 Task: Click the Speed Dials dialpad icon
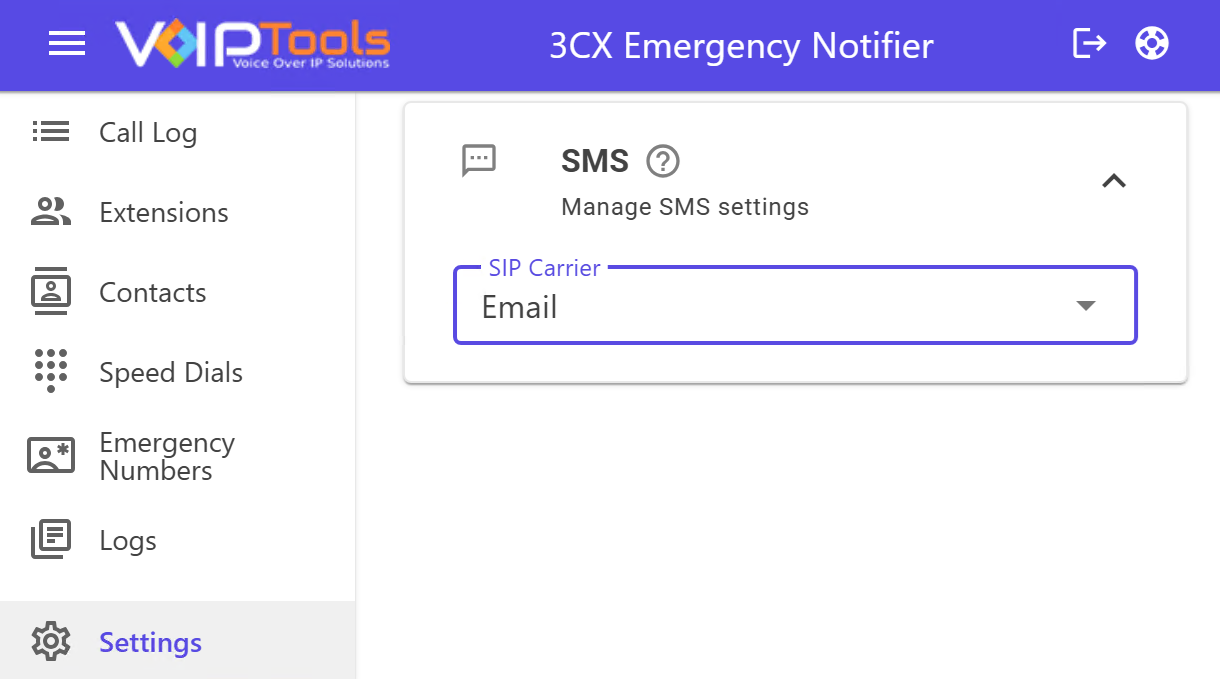(50, 371)
